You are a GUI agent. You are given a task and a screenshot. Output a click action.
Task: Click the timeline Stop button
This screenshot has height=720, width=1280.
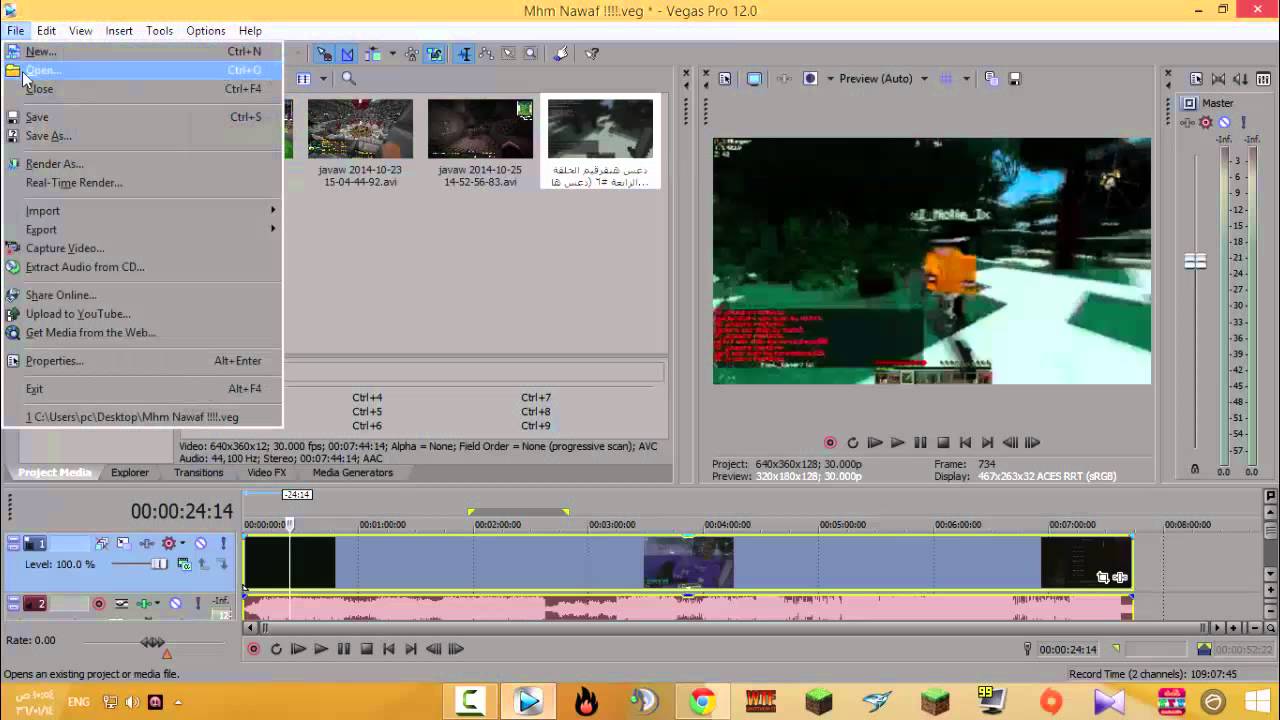tap(366, 649)
